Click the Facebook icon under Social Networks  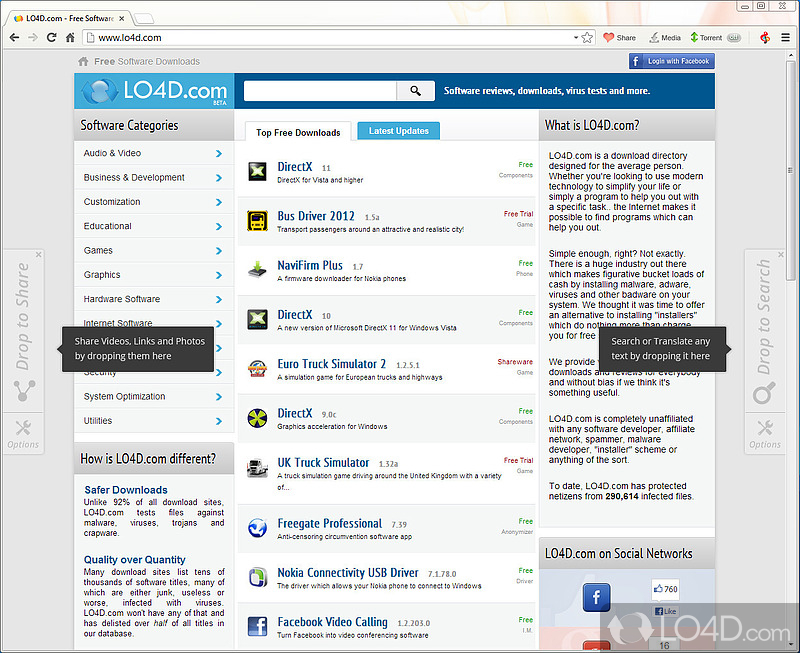[x=597, y=596]
